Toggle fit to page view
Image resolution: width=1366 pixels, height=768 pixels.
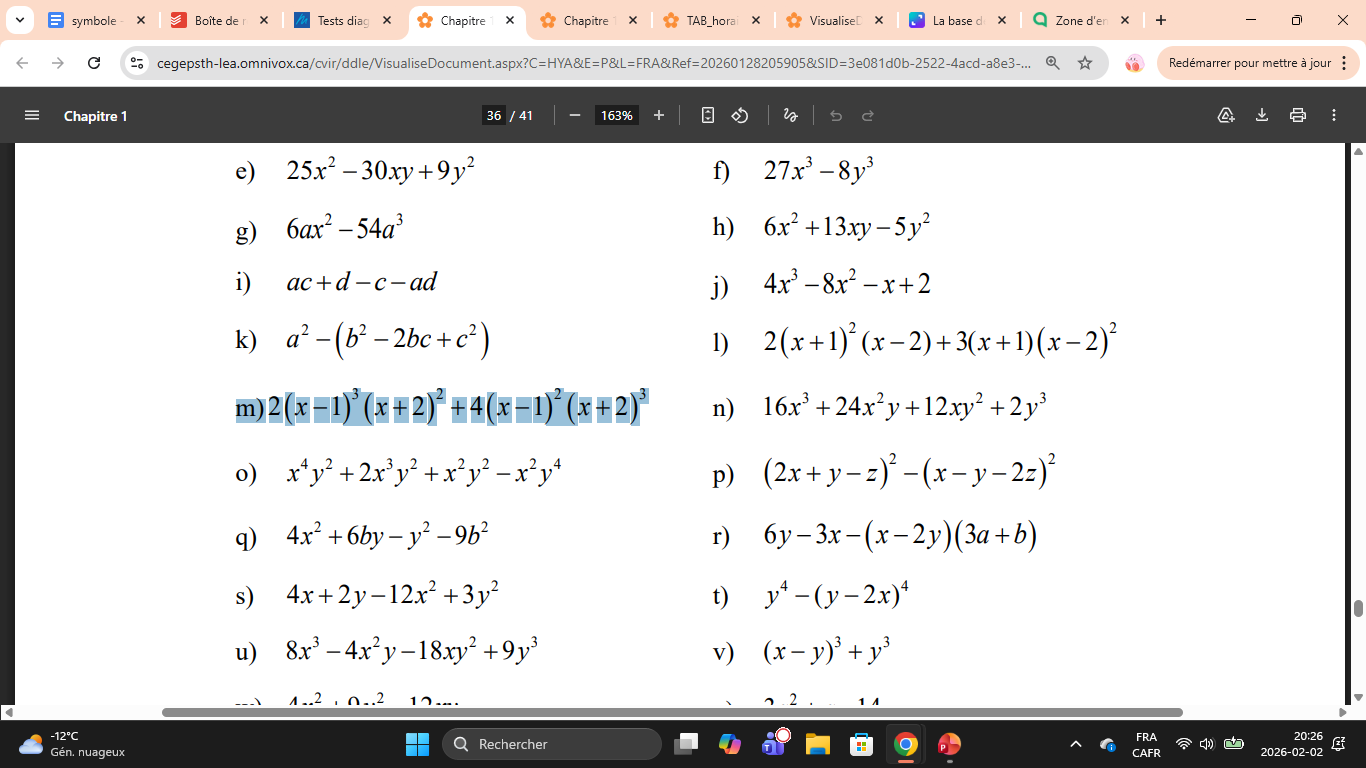[708, 115]
